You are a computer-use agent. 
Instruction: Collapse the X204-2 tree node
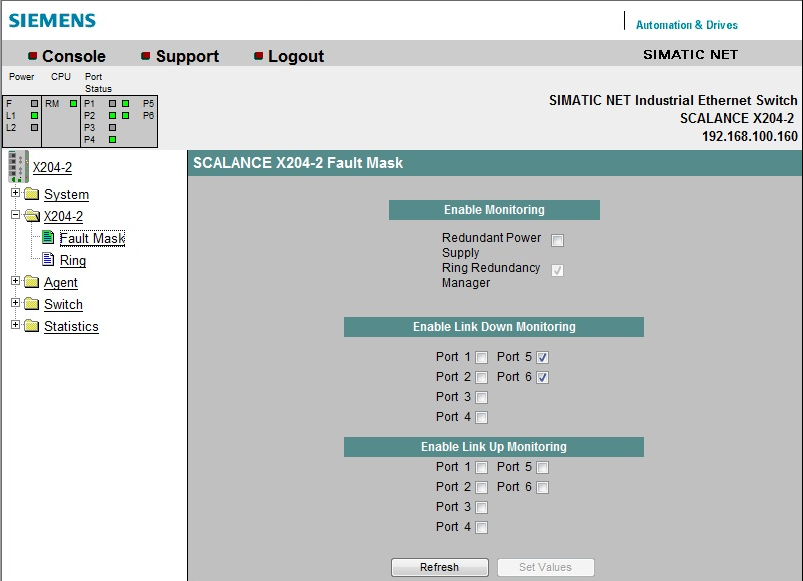[x=14, y=215]
